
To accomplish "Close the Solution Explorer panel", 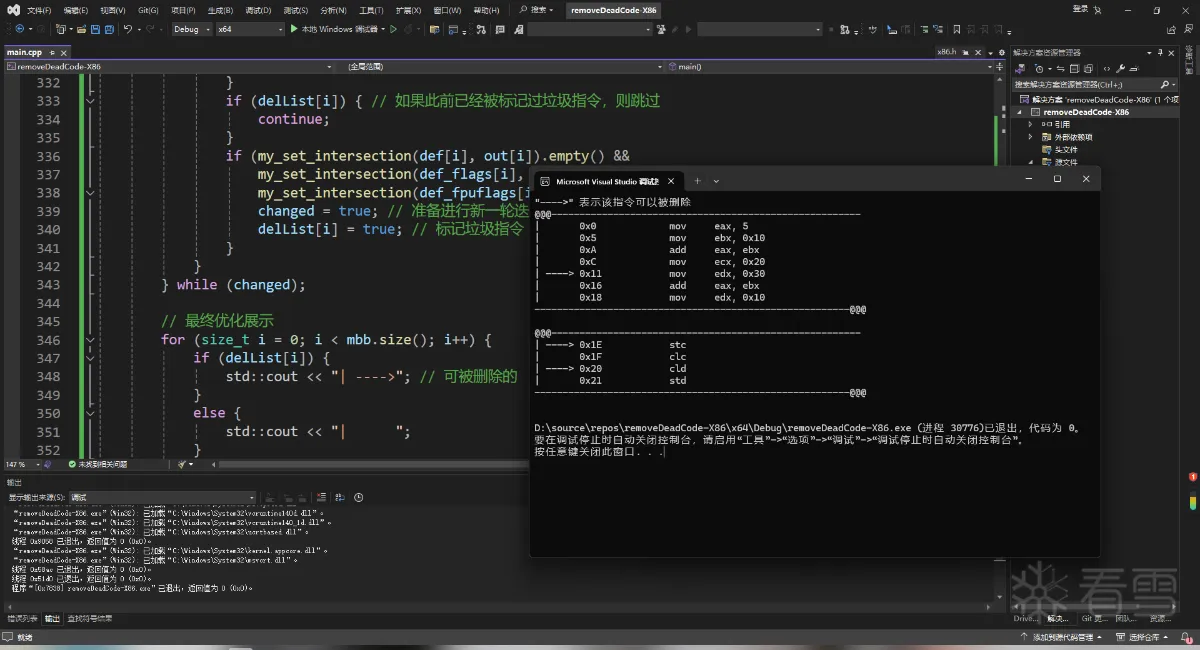I will point(1171,51).
